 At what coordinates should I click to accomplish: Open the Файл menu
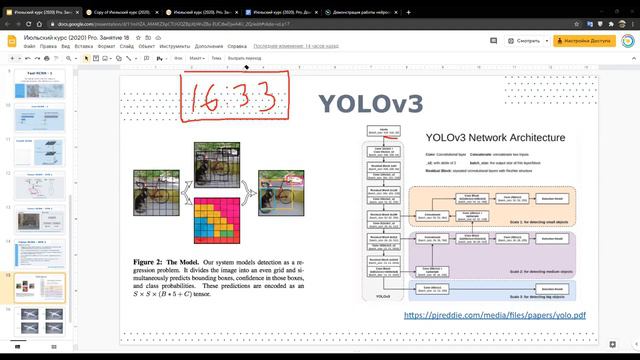click(29, 47)
